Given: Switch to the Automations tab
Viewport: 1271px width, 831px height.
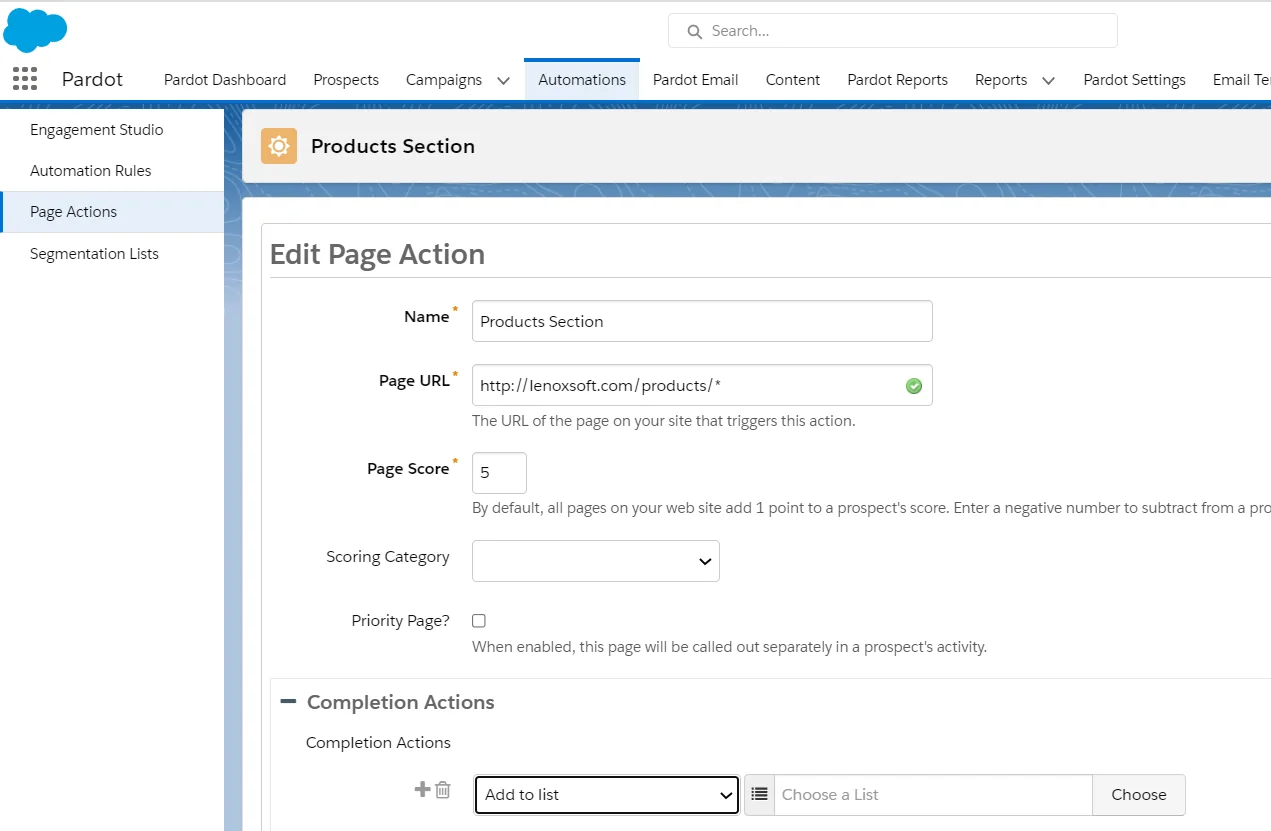Looking at the screenshot, I should [x=581, y=79].
